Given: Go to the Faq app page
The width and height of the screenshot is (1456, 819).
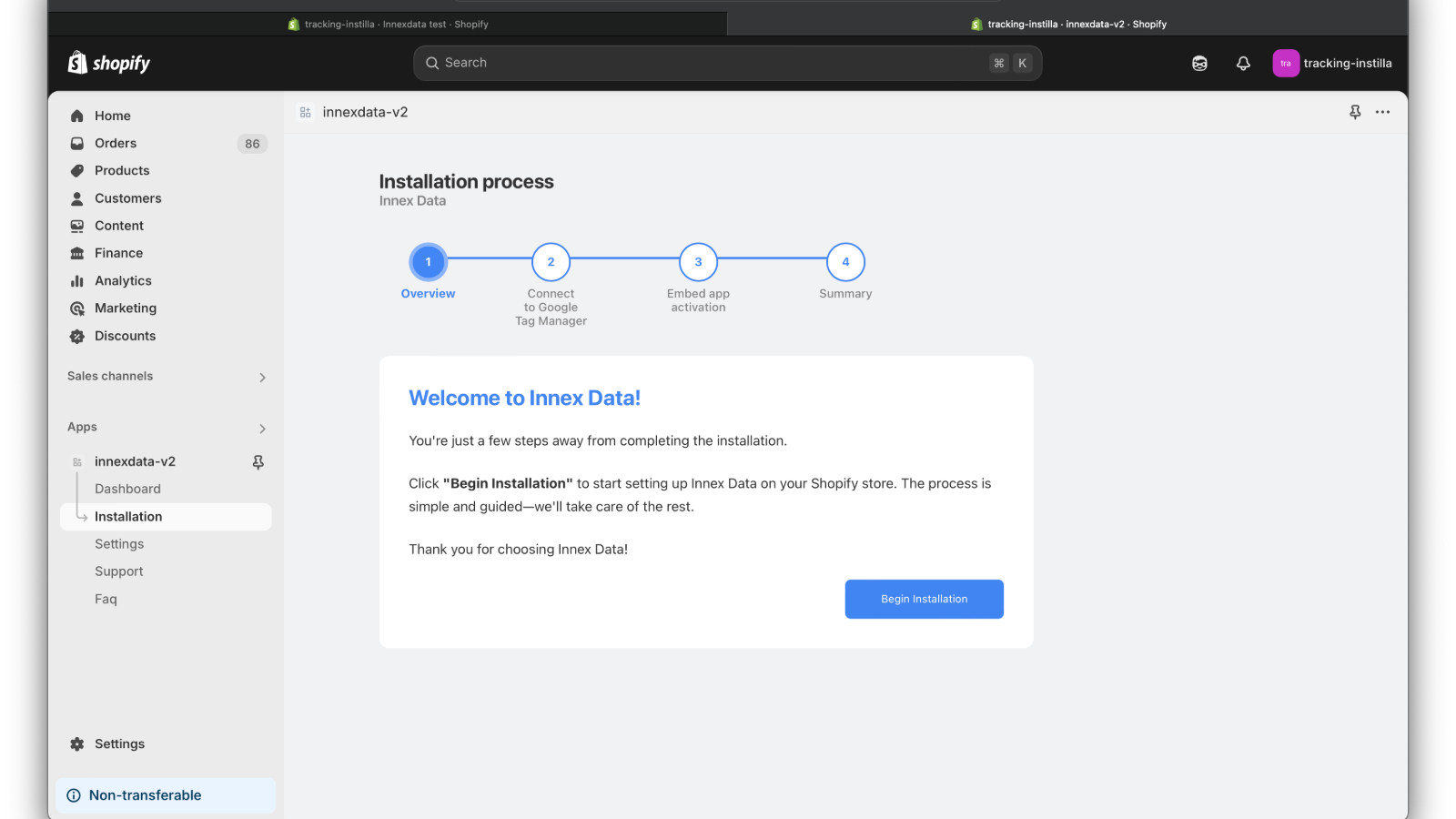Looking at the screenshot, I should [106, 600].
